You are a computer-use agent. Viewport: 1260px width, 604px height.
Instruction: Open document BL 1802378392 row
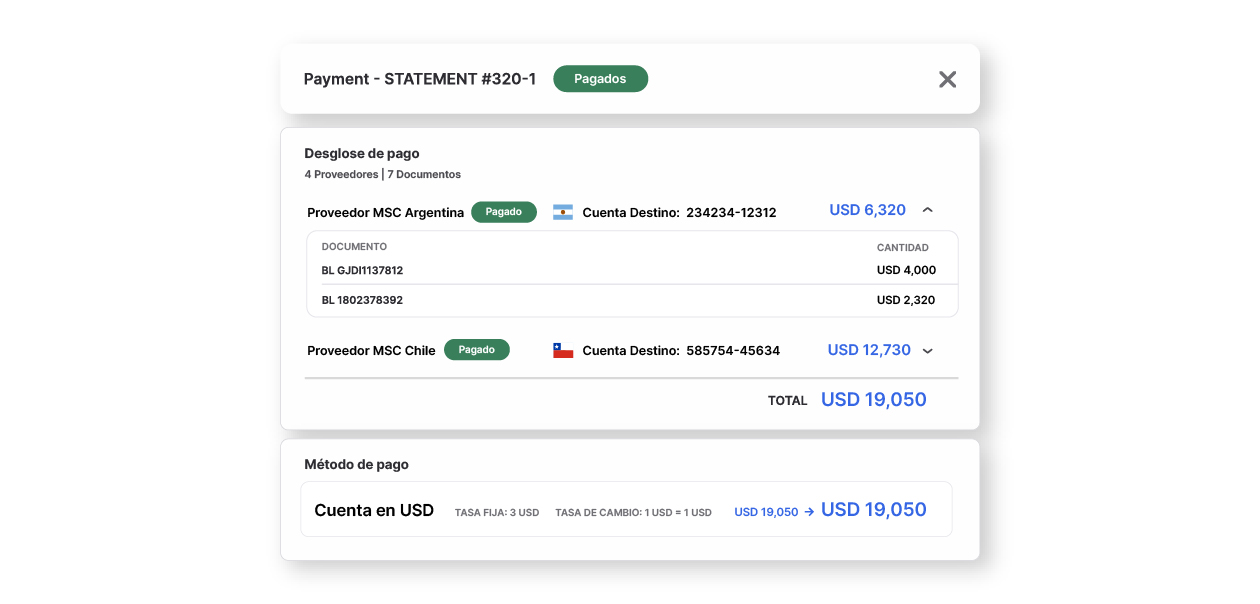pos(362,300)
